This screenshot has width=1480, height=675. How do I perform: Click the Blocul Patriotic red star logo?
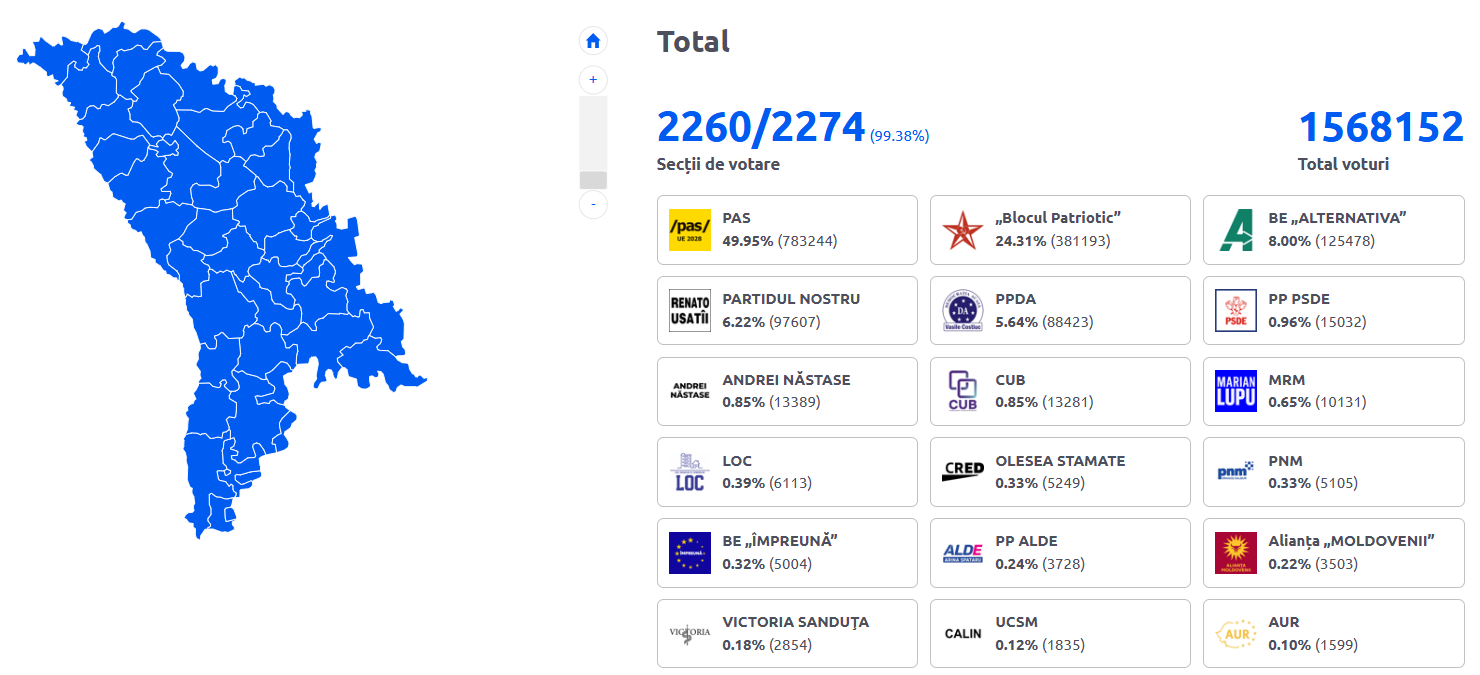click(962, 230)
